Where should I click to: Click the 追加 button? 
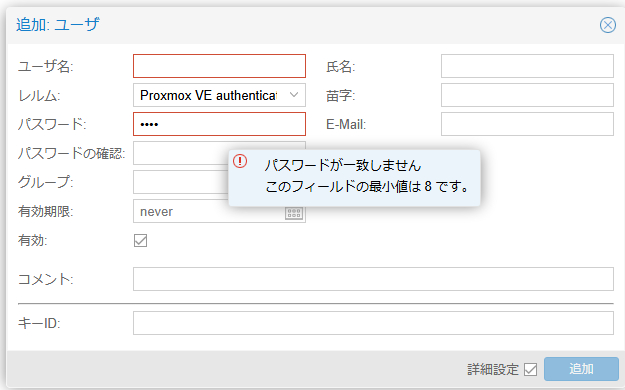click(x=581, y=369)
